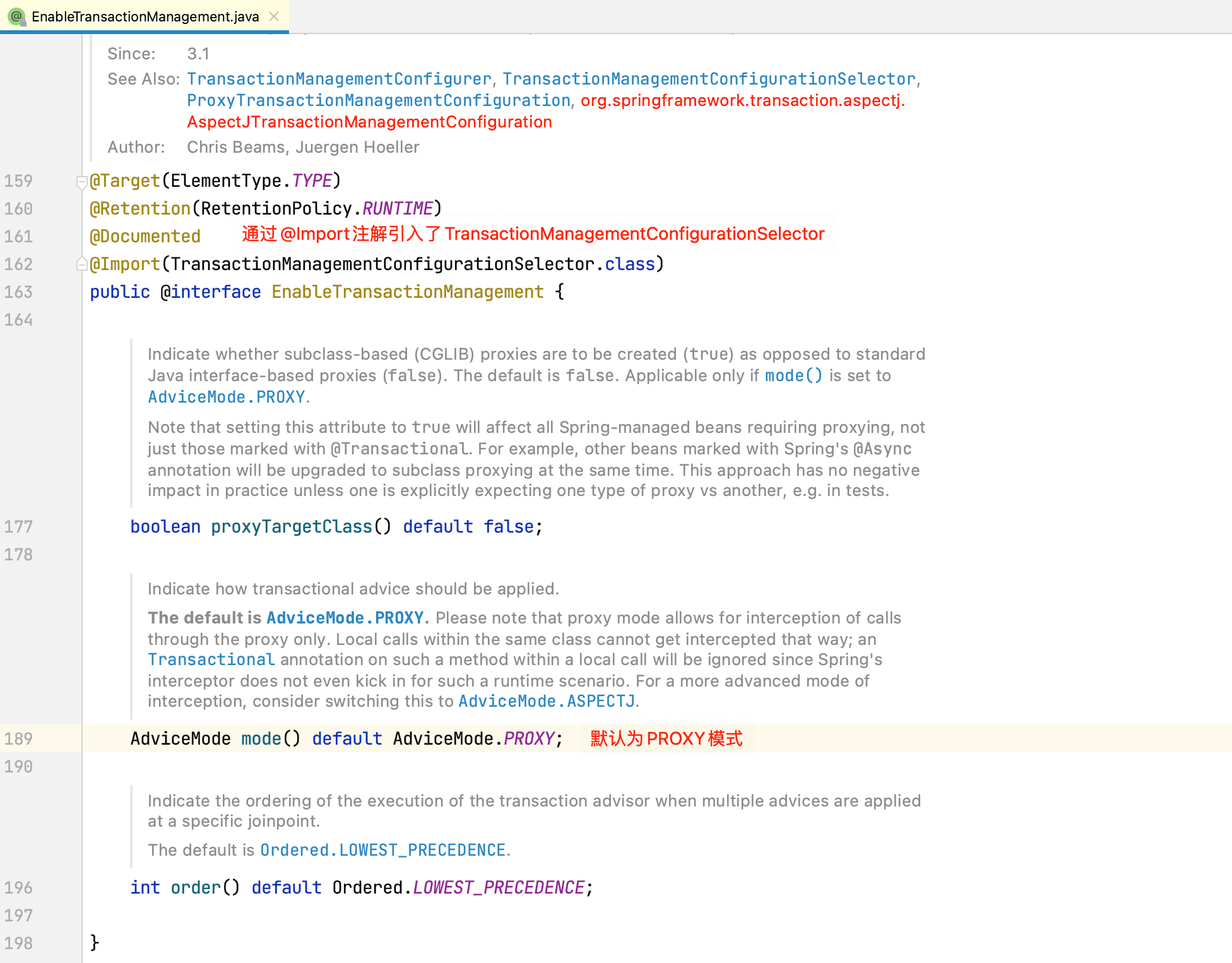Close the EnableTransactionManagement.java tab
Screen dimensions: 1232x963
274,16
